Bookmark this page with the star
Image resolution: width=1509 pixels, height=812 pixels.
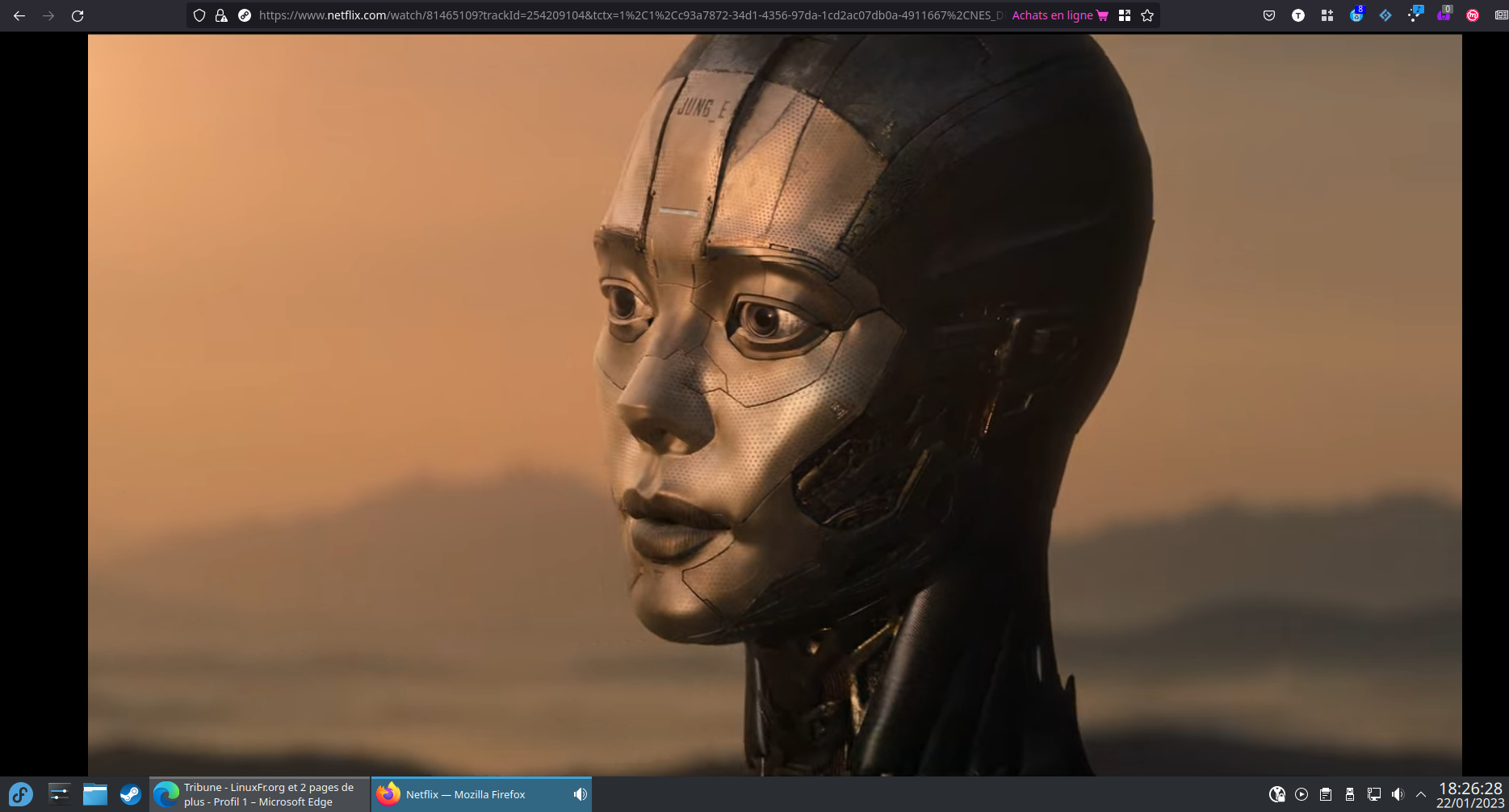tap(1147, 15)
